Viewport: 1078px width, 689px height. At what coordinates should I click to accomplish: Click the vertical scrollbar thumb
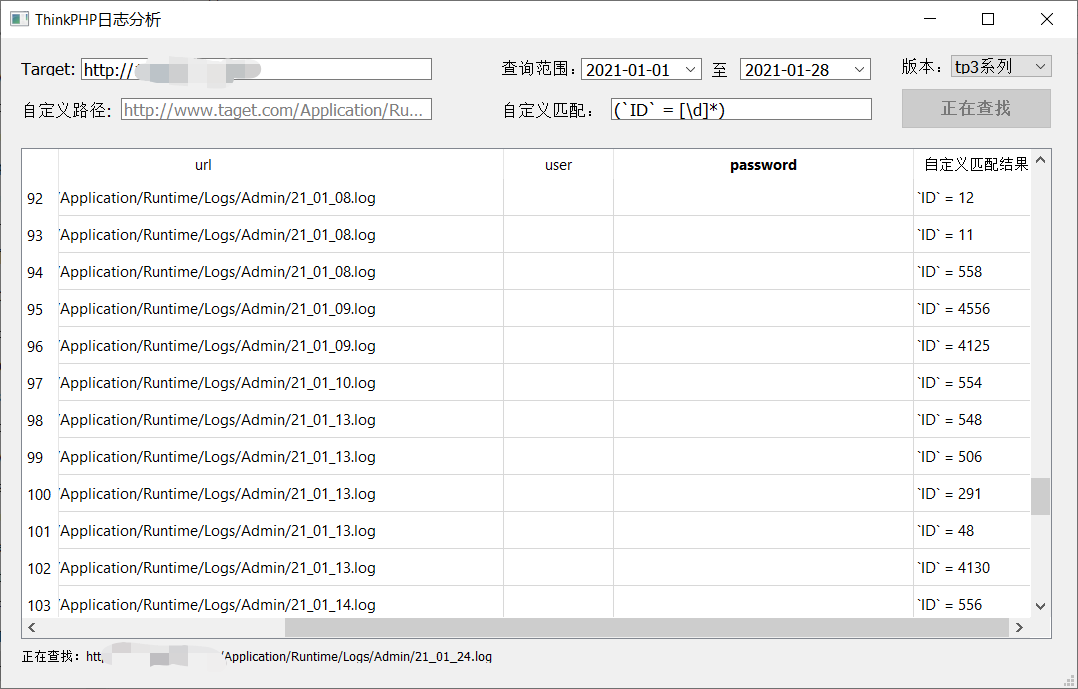1040,496
